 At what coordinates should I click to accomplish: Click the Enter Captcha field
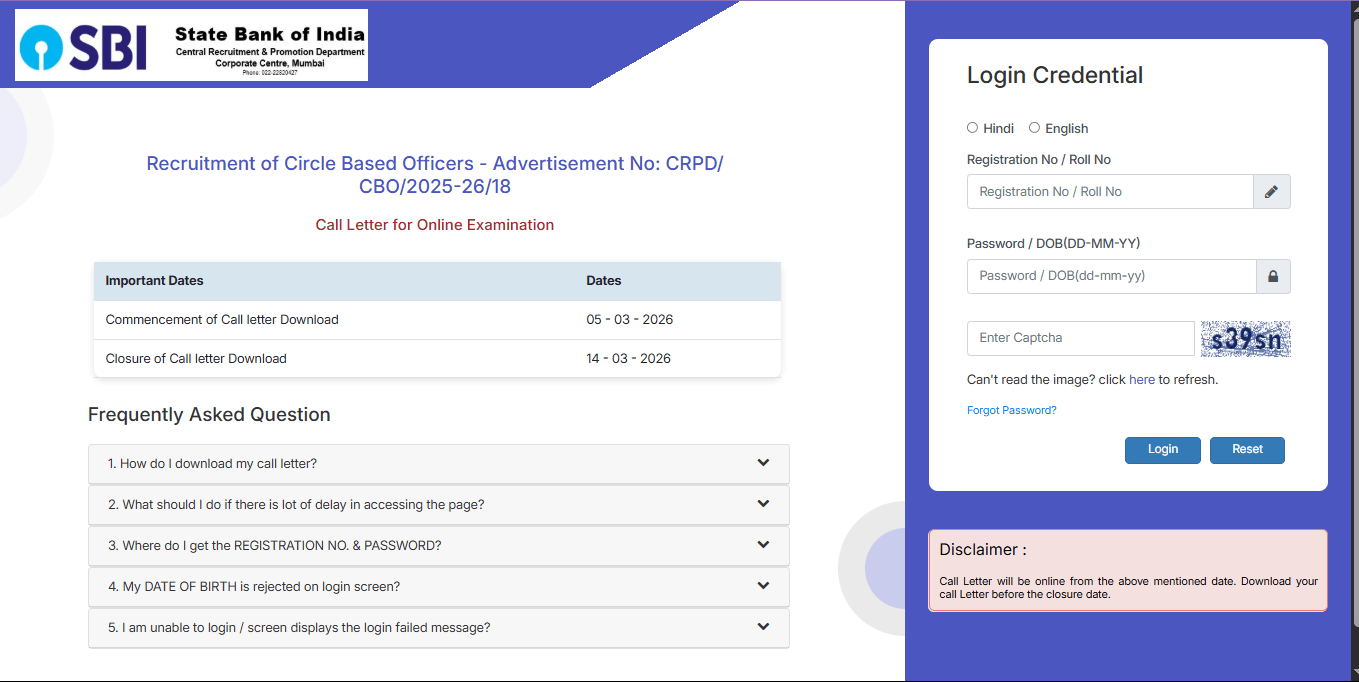coord(1079,338)
